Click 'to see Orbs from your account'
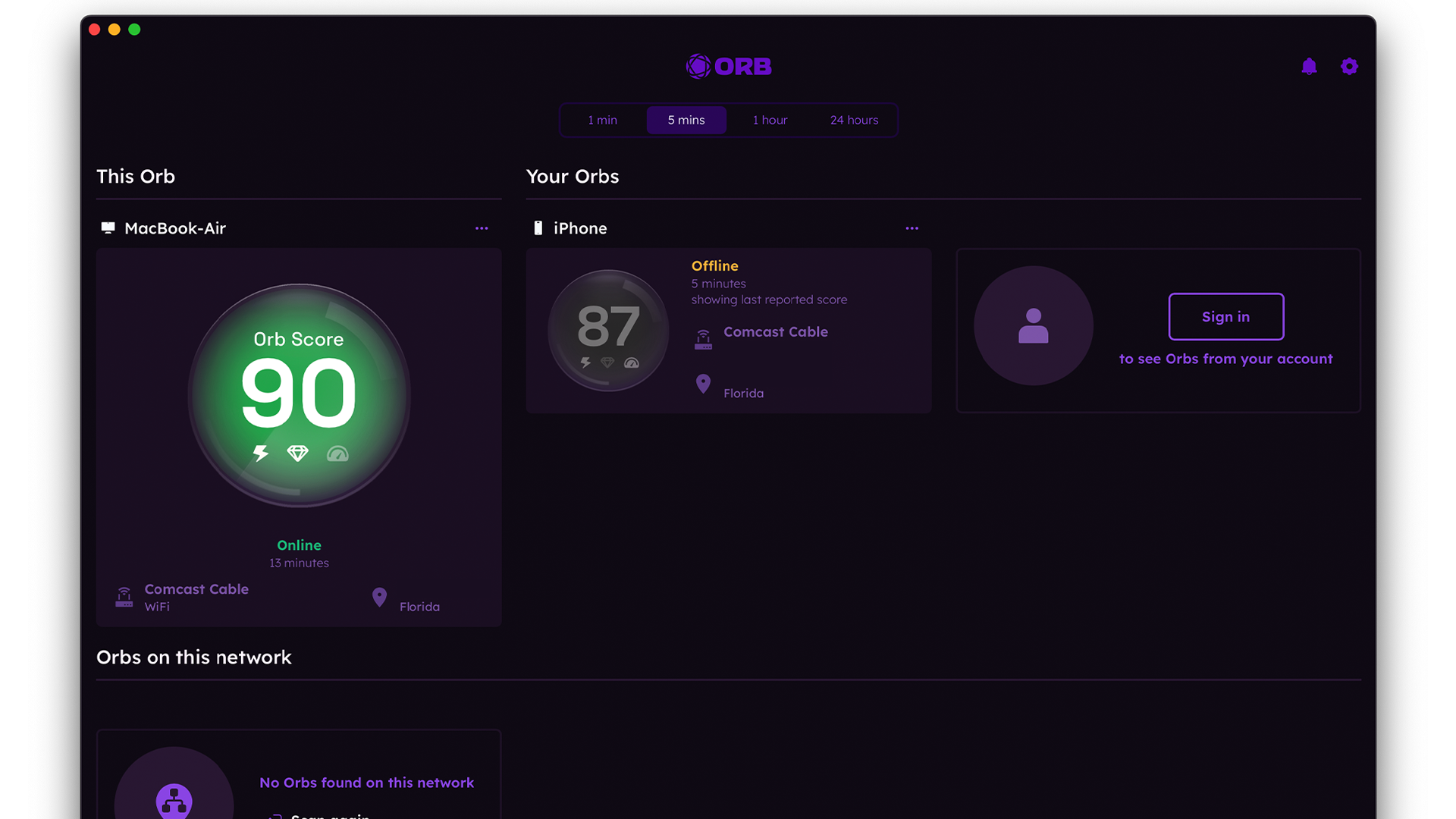The height and width of the screenshot is (819, 1456). tap(1225, 359)
